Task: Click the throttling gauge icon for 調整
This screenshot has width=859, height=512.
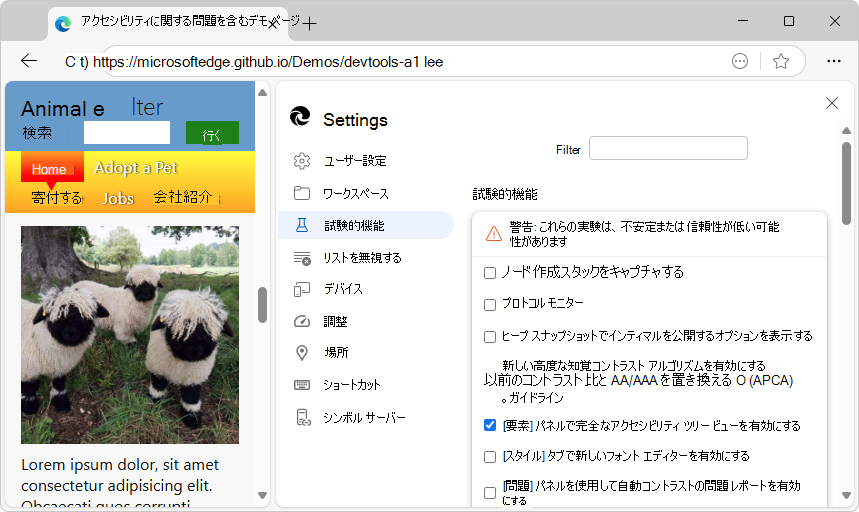Action: point(302,321)
